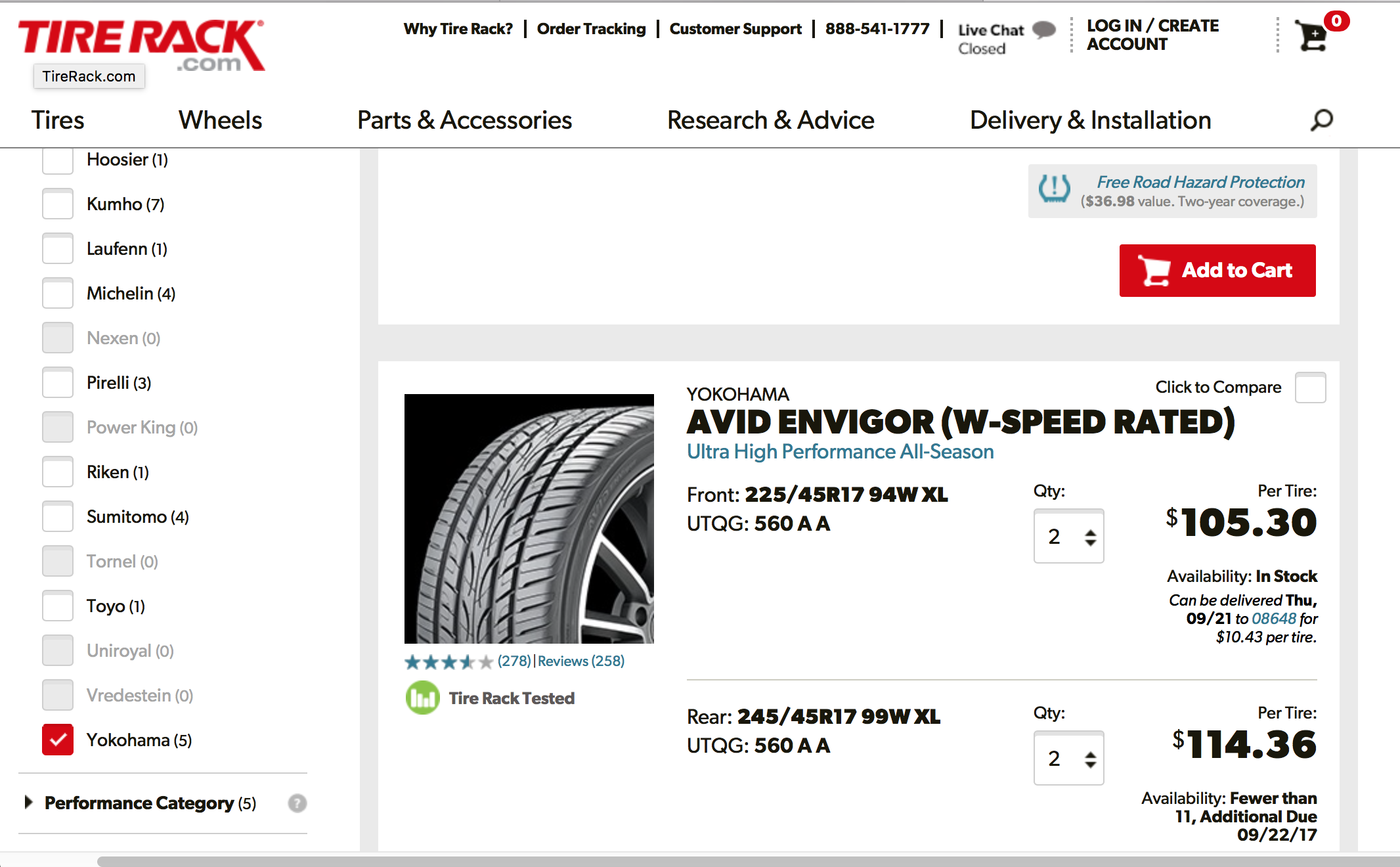Click the Tire Rack Tested green icon
The image size is (1400, 867).
pyautogui.click(x=422, y=698)
